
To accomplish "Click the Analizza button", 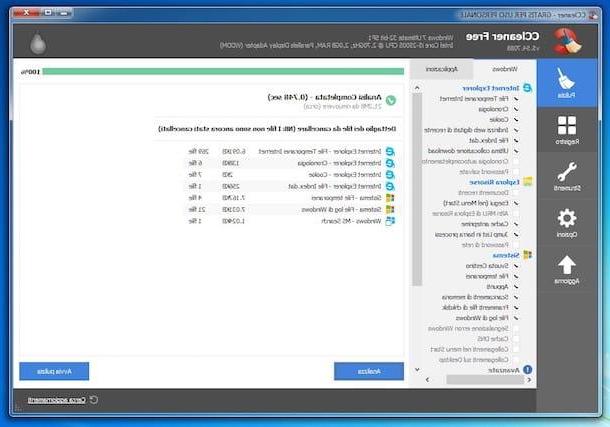I will 369,371.
